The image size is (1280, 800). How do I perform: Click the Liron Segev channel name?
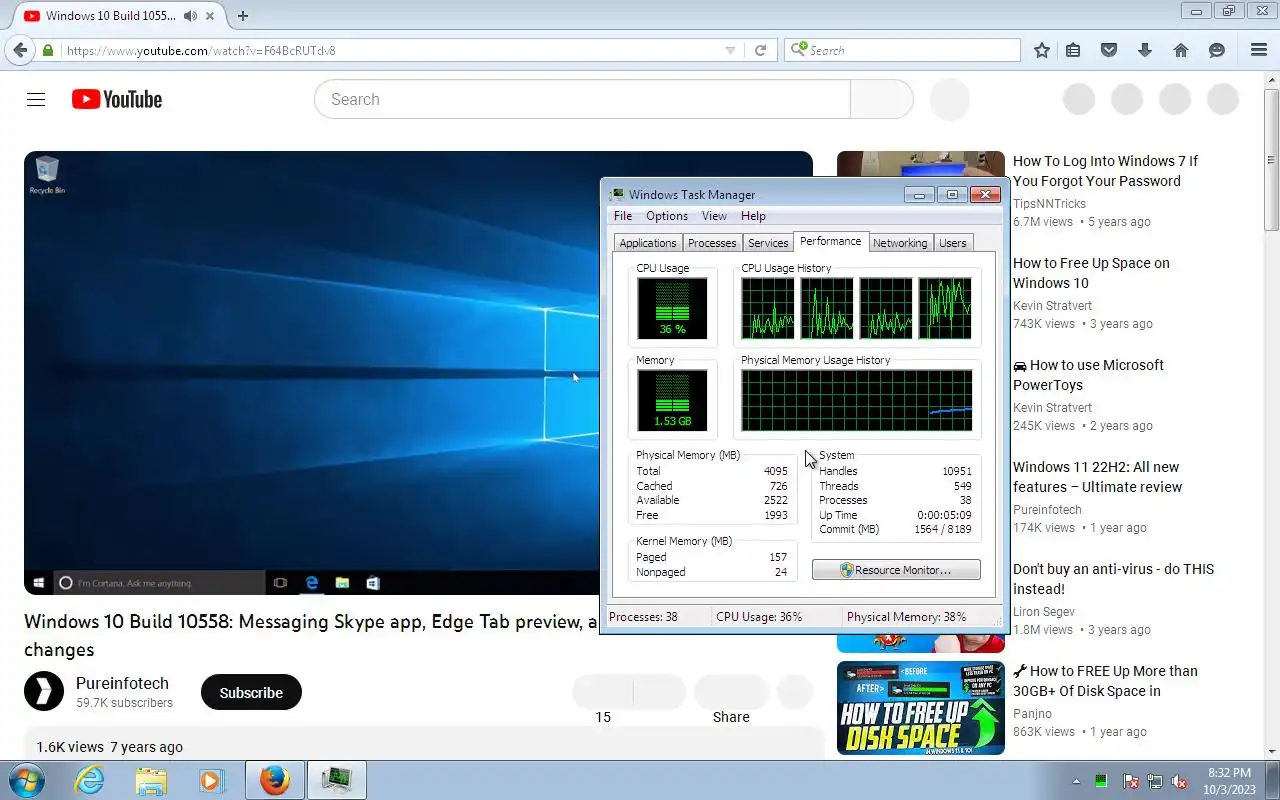1044,612
